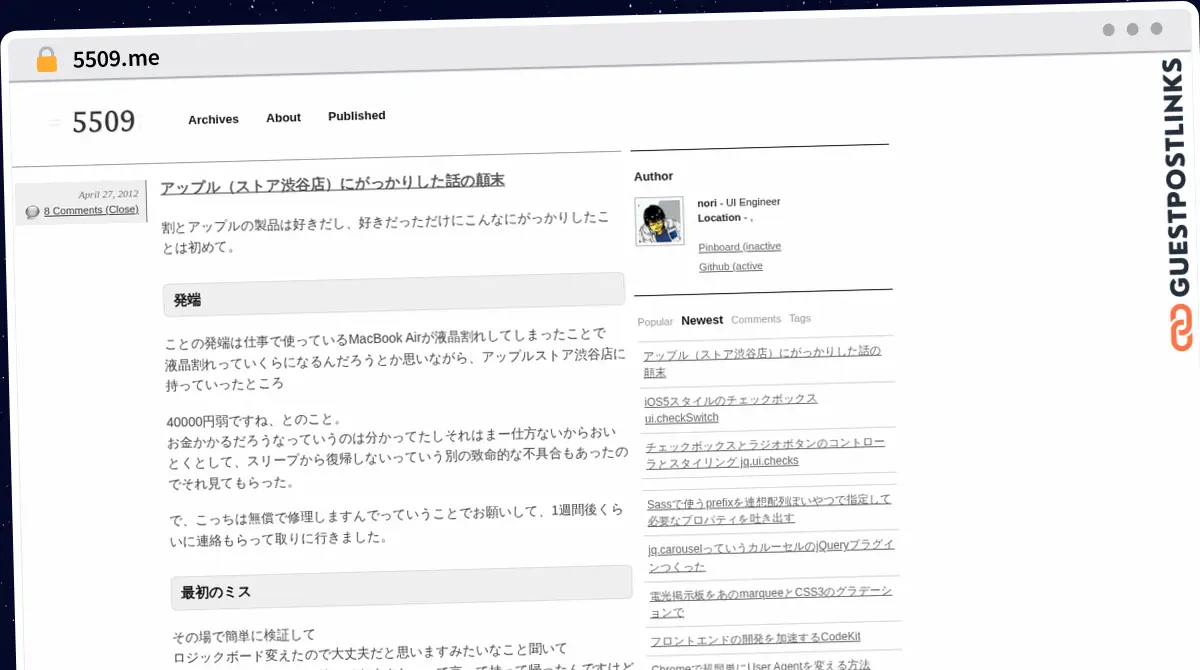
Task: Switch to the Newest tab
Action: point(702,320)
